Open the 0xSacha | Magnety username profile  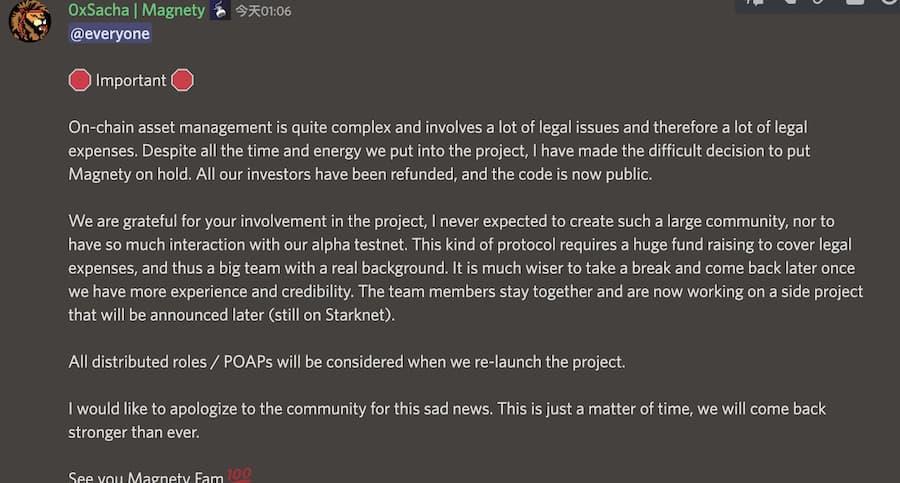tap(136, 10)
